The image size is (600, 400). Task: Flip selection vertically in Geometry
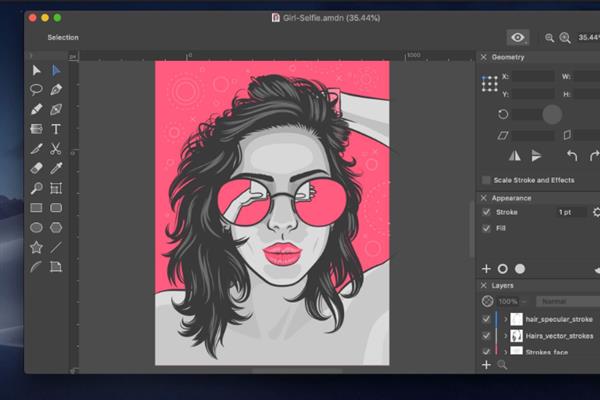pos(536,156)
